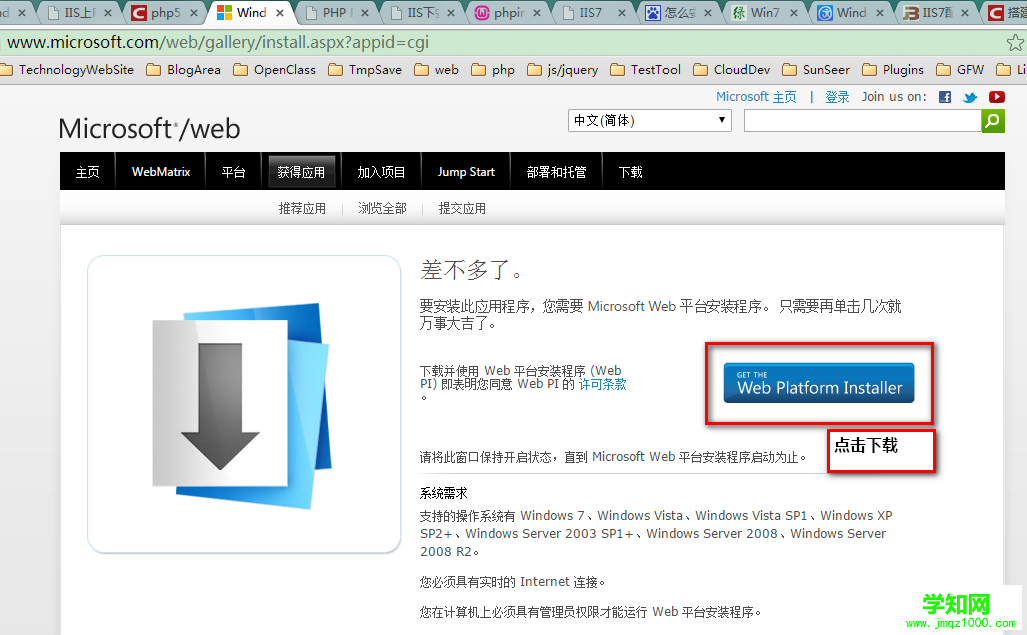Viewport: 1027px width, 635px height.
Task: Open 主页 in the black navigation bar
Action: (x=88, y=172)
